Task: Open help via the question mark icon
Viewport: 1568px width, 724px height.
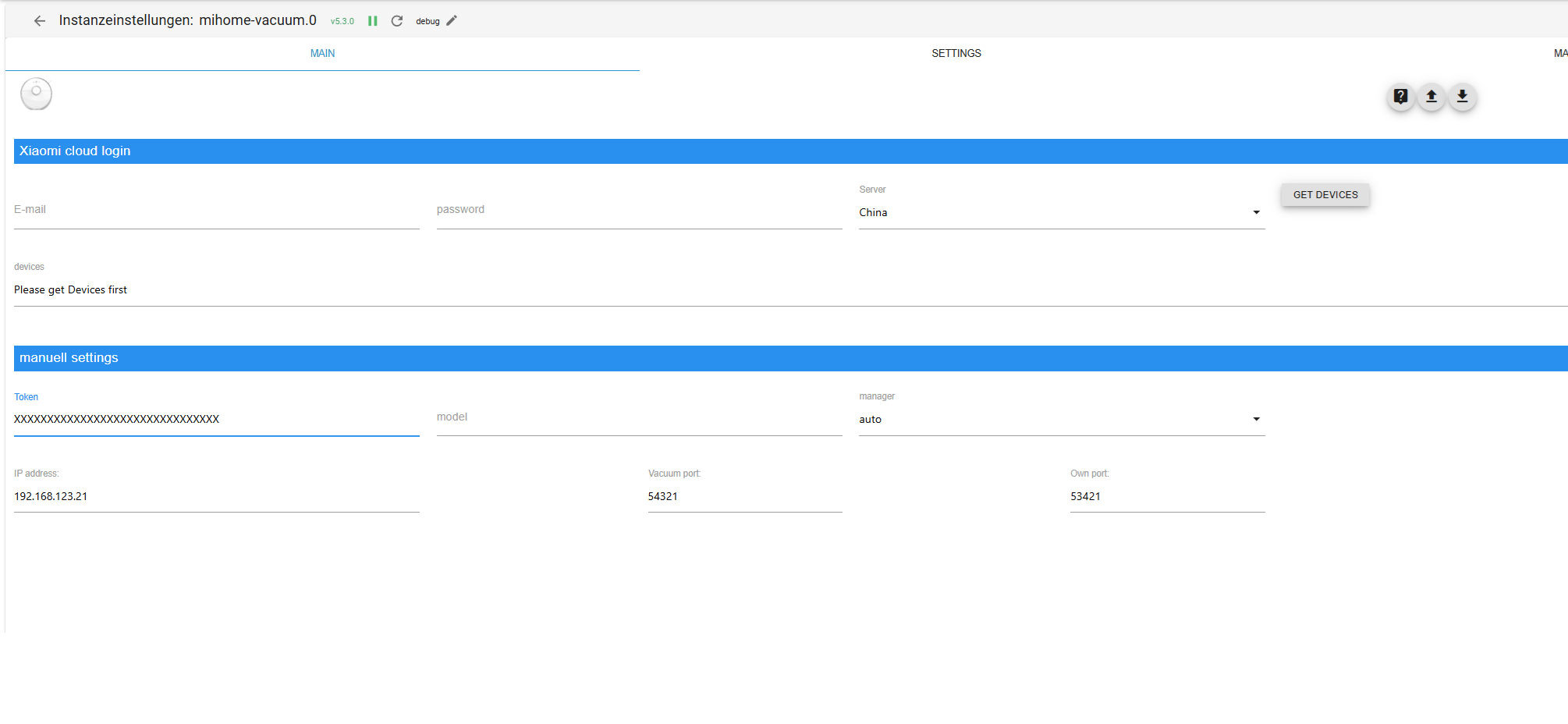Action: (1401, 97)
